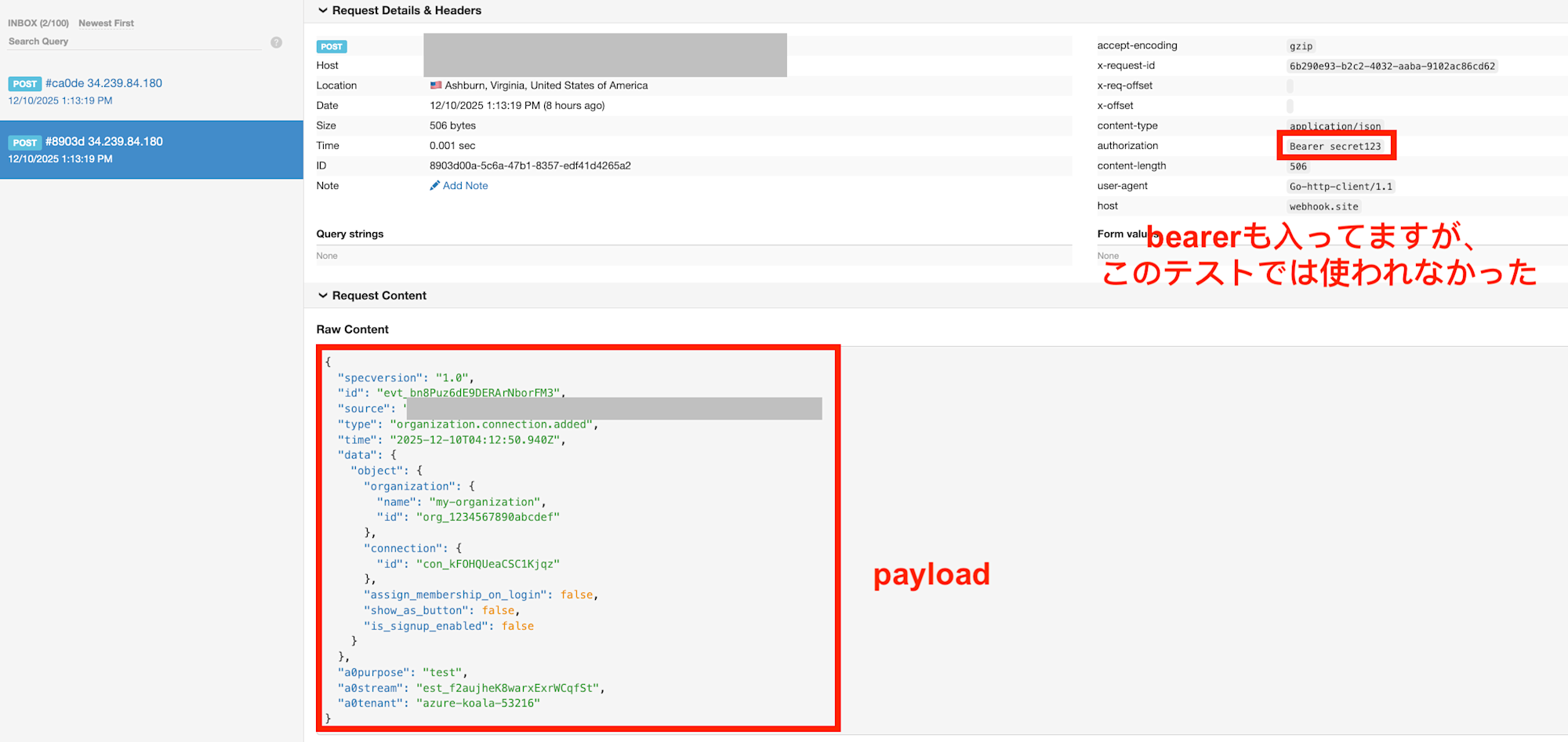
Task: Click the search query help icon
Action: coord(276,42)
